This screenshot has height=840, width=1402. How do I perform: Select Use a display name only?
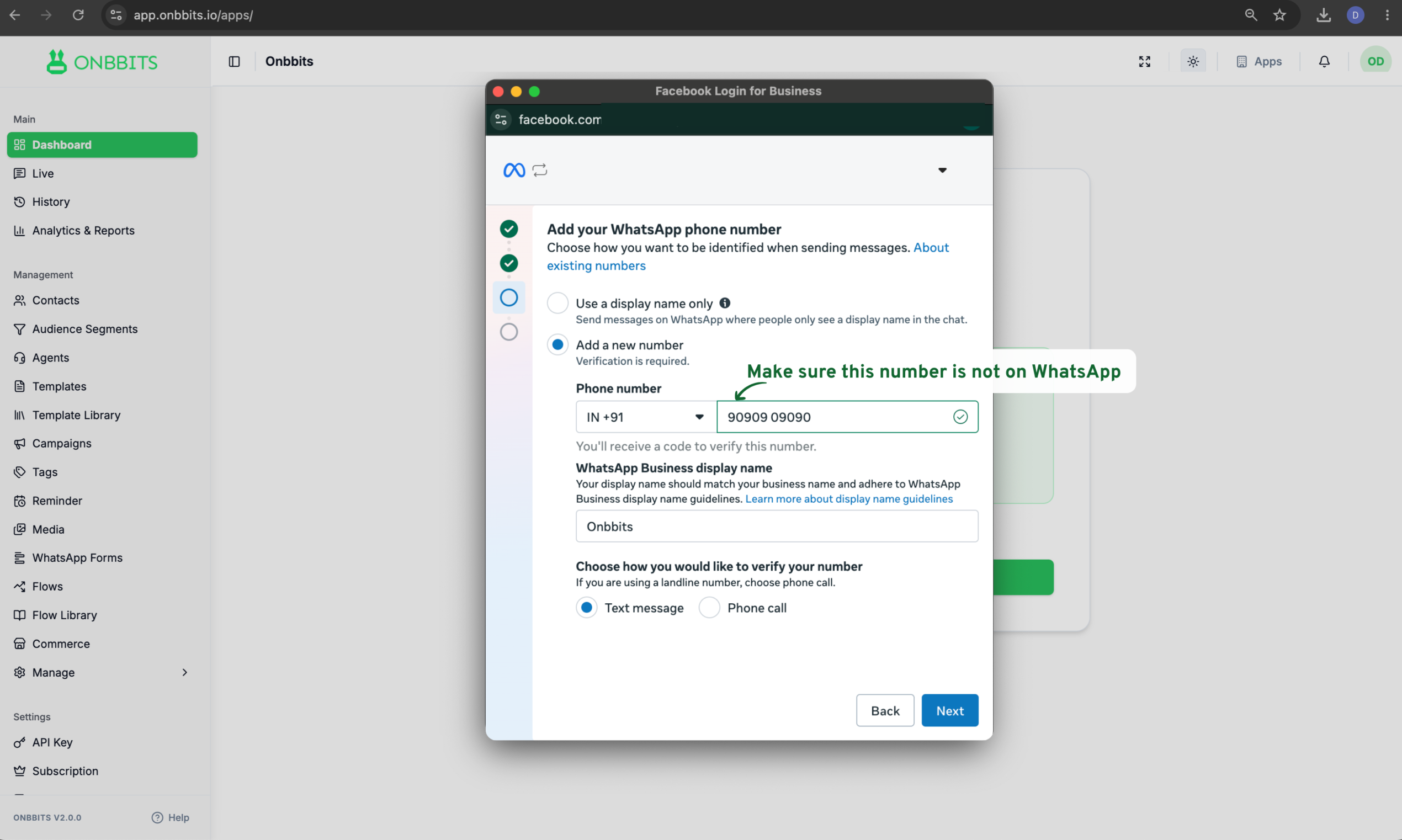tap(557, 304)
